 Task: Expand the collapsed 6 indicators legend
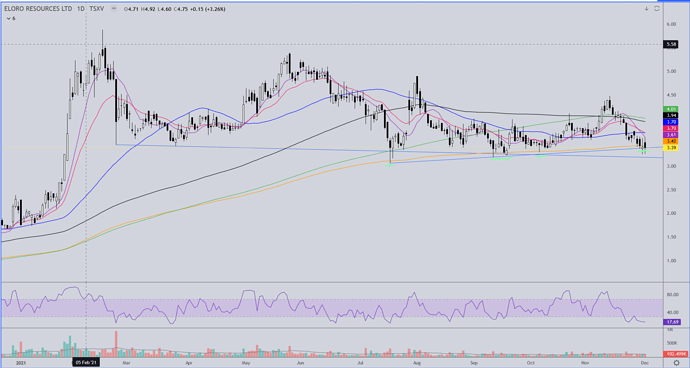(x=11, y=18)
